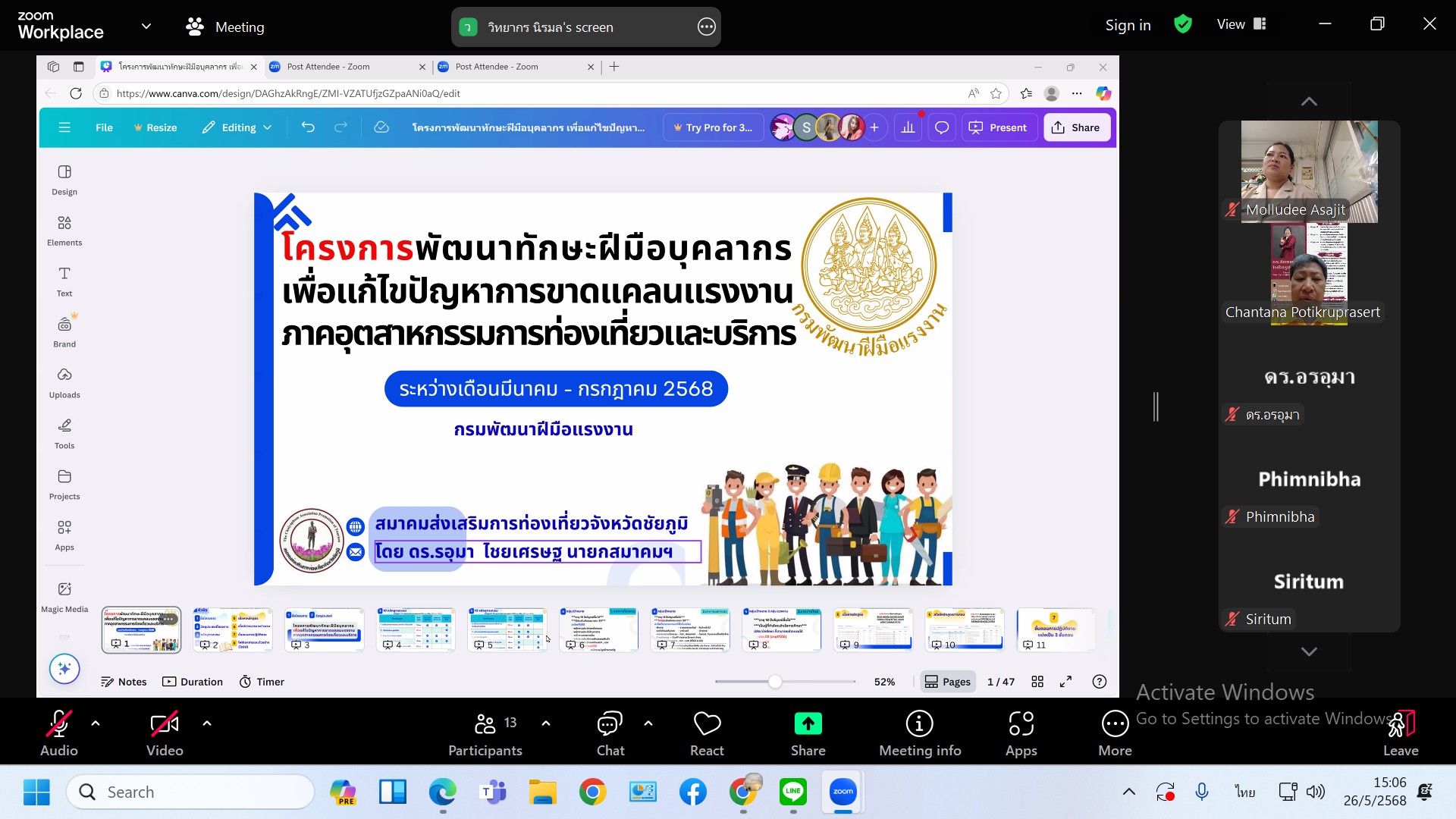This screenshot has width=1456, height=819.
Task: Toggle the Pages view button
Action: (947, 682)
